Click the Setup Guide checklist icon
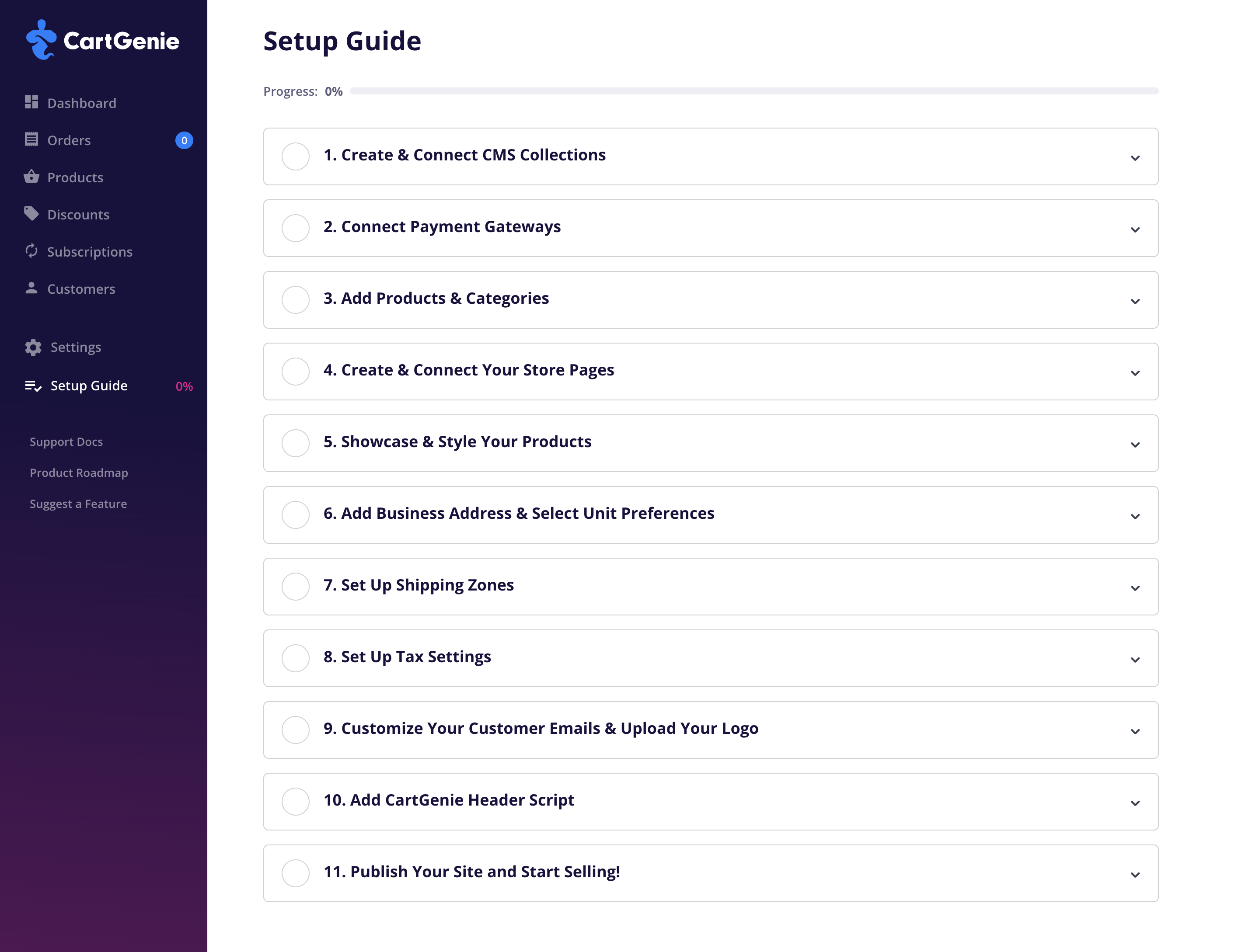1235x952 pixels. tap(33, 386)
